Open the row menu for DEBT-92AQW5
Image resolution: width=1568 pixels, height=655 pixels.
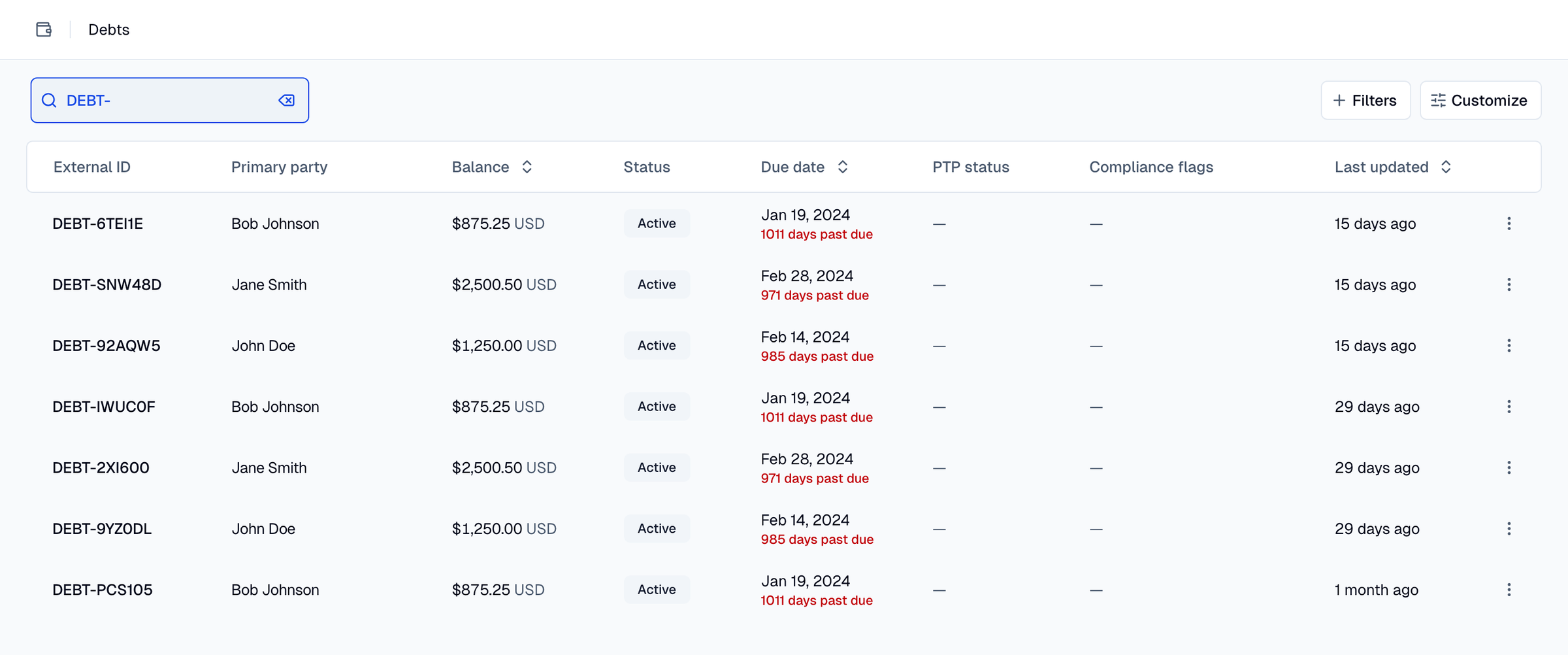tap(1509, 345)
